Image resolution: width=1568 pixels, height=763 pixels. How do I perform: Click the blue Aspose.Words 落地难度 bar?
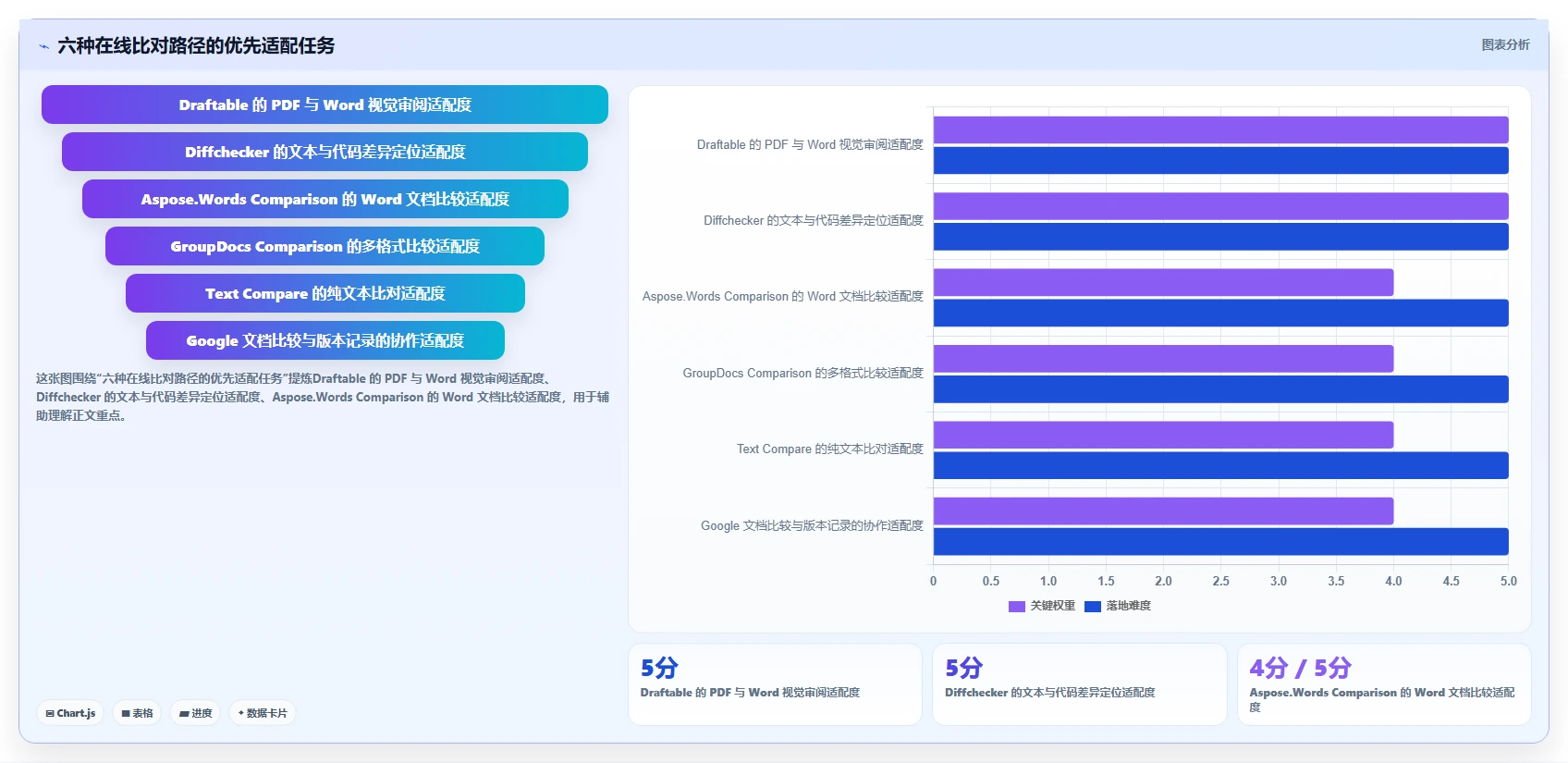tap(1220, 313)
